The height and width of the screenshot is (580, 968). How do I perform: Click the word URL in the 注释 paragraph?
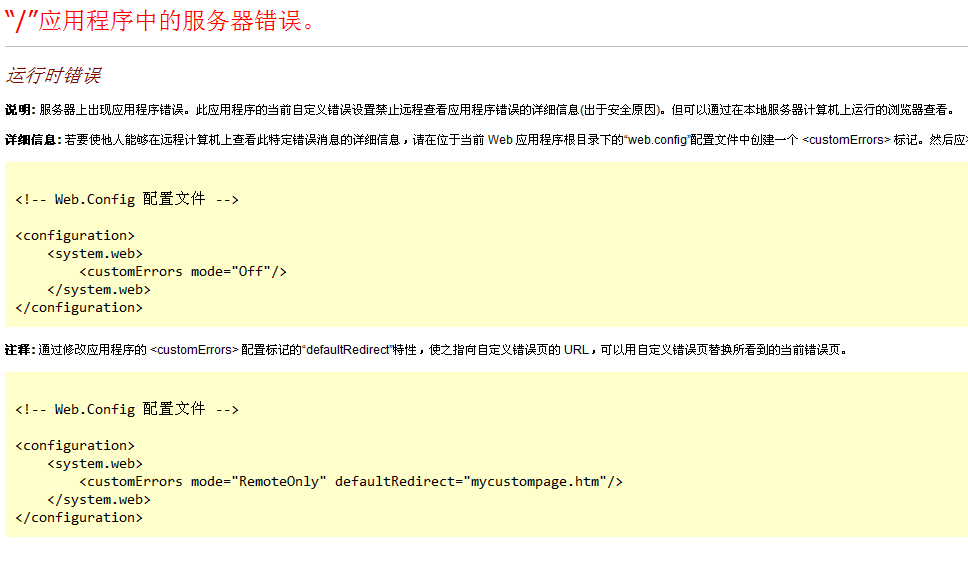coord(576,350)
